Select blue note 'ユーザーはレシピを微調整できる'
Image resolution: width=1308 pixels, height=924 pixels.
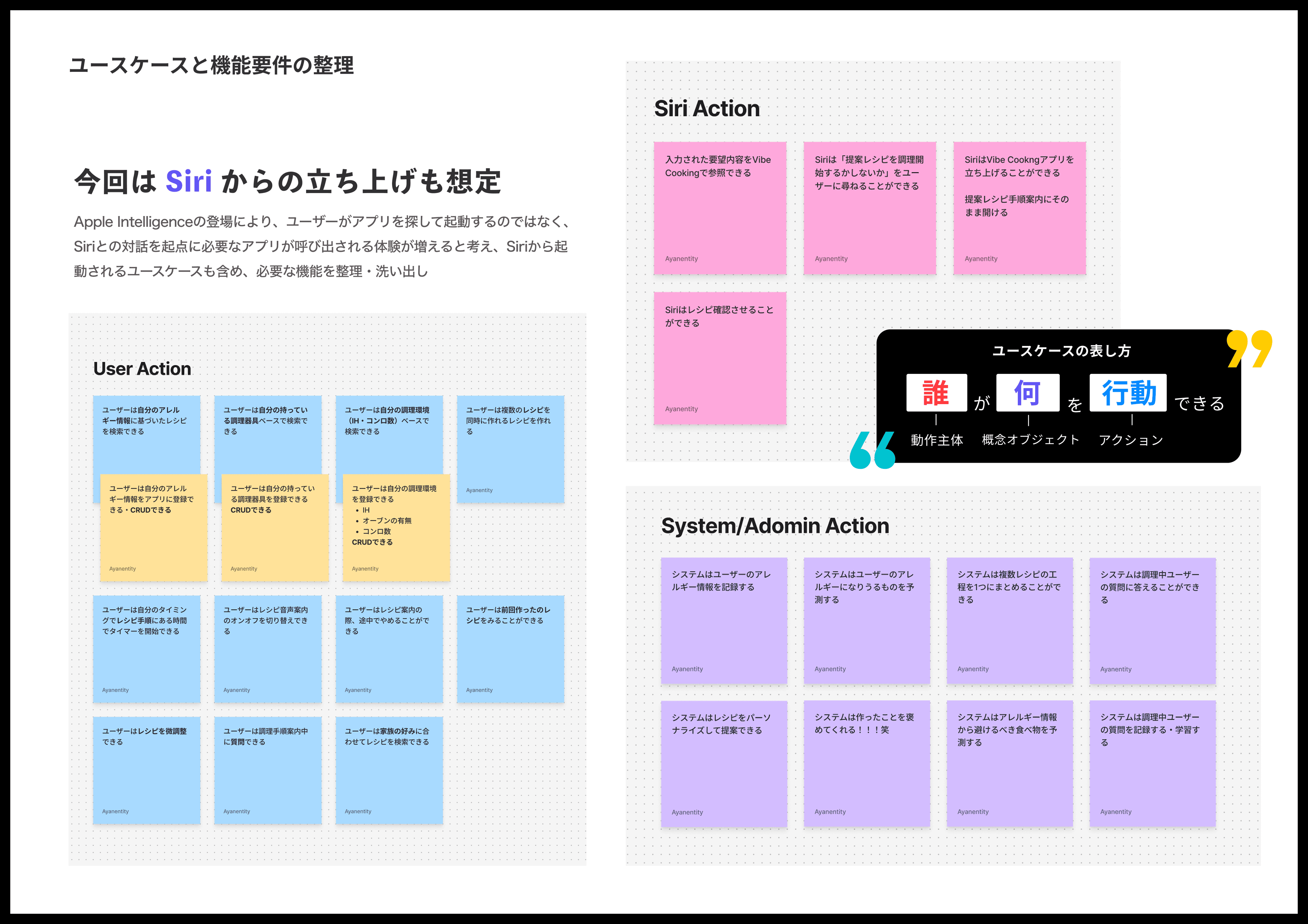[146, 770]
